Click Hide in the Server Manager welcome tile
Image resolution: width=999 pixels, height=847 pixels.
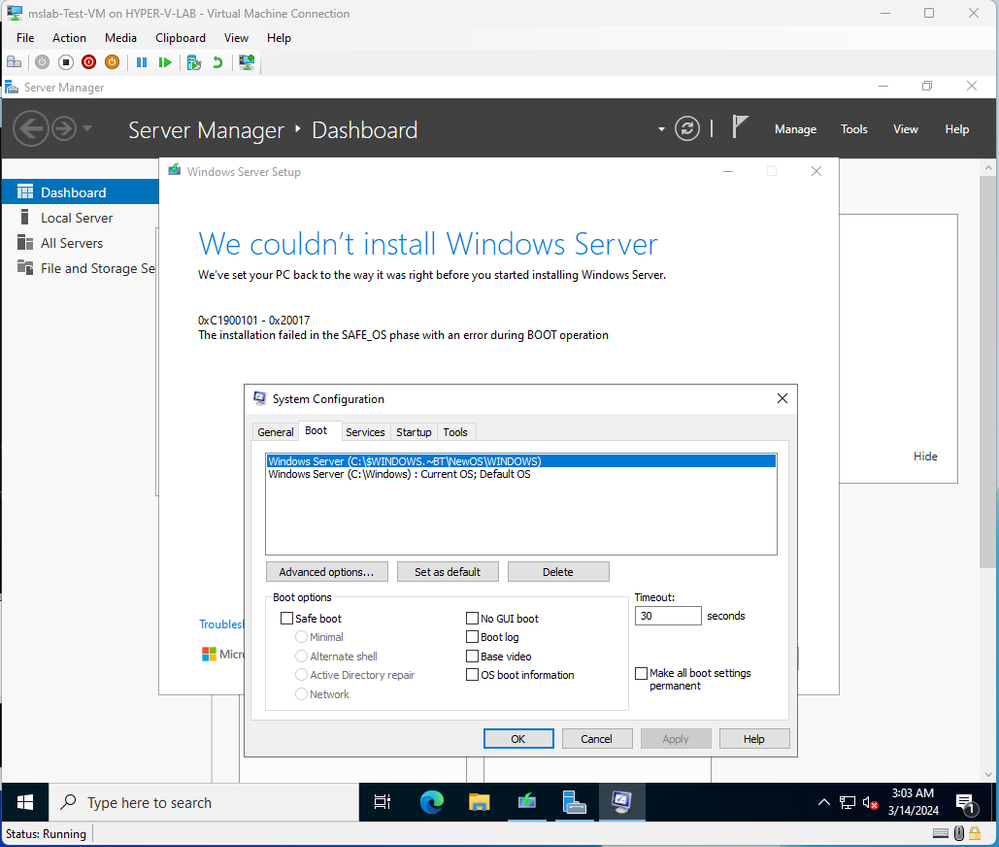(925, 456)
